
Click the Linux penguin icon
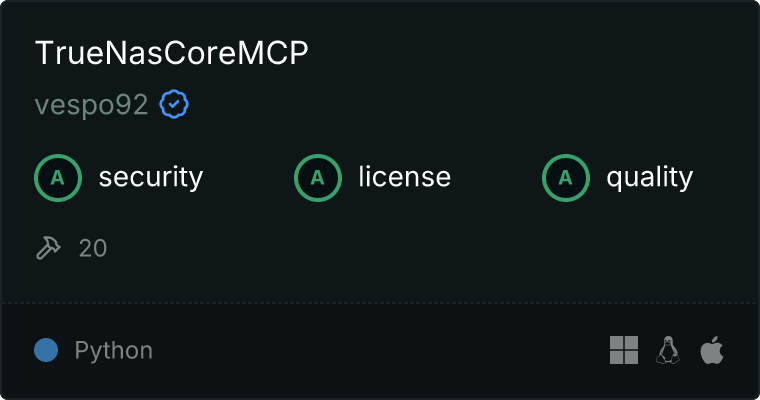point(668,350)
